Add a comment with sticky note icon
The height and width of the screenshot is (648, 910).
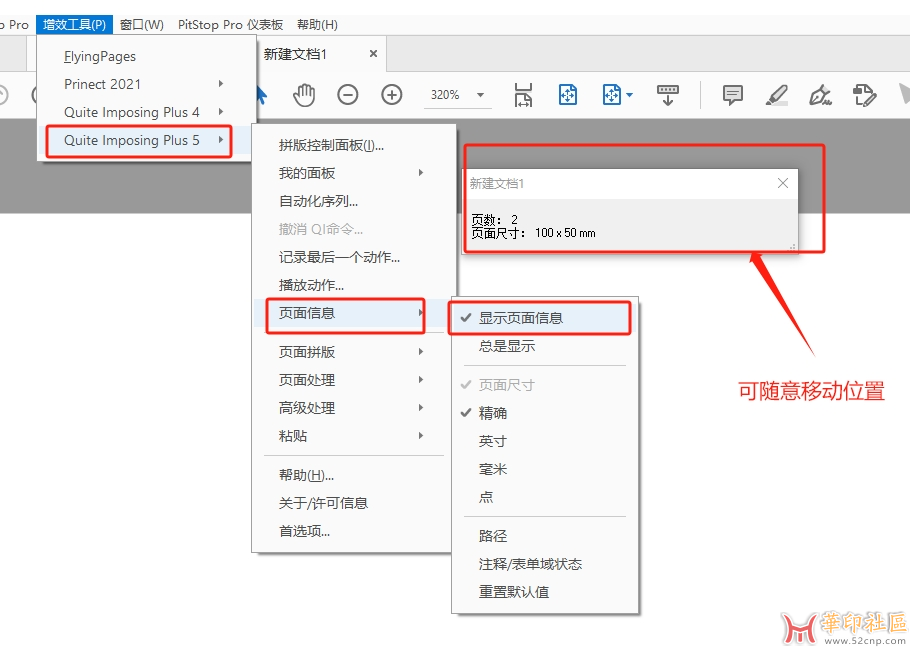pos(732,95)
